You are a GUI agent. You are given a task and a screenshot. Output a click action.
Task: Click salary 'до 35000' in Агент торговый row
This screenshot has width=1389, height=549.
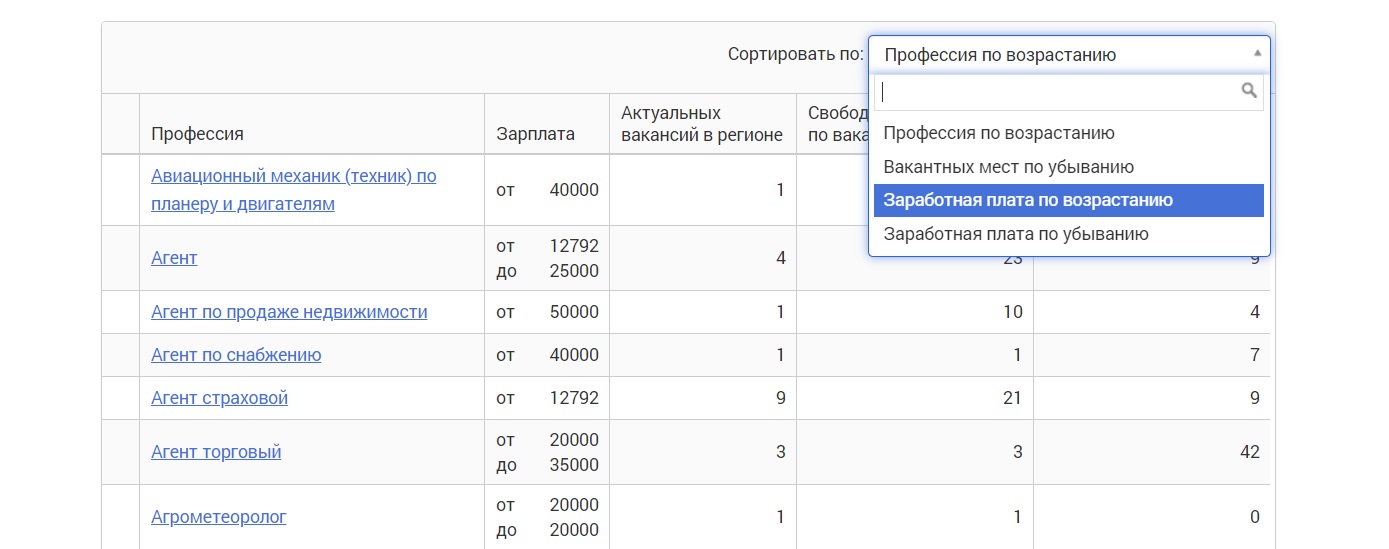547,465
